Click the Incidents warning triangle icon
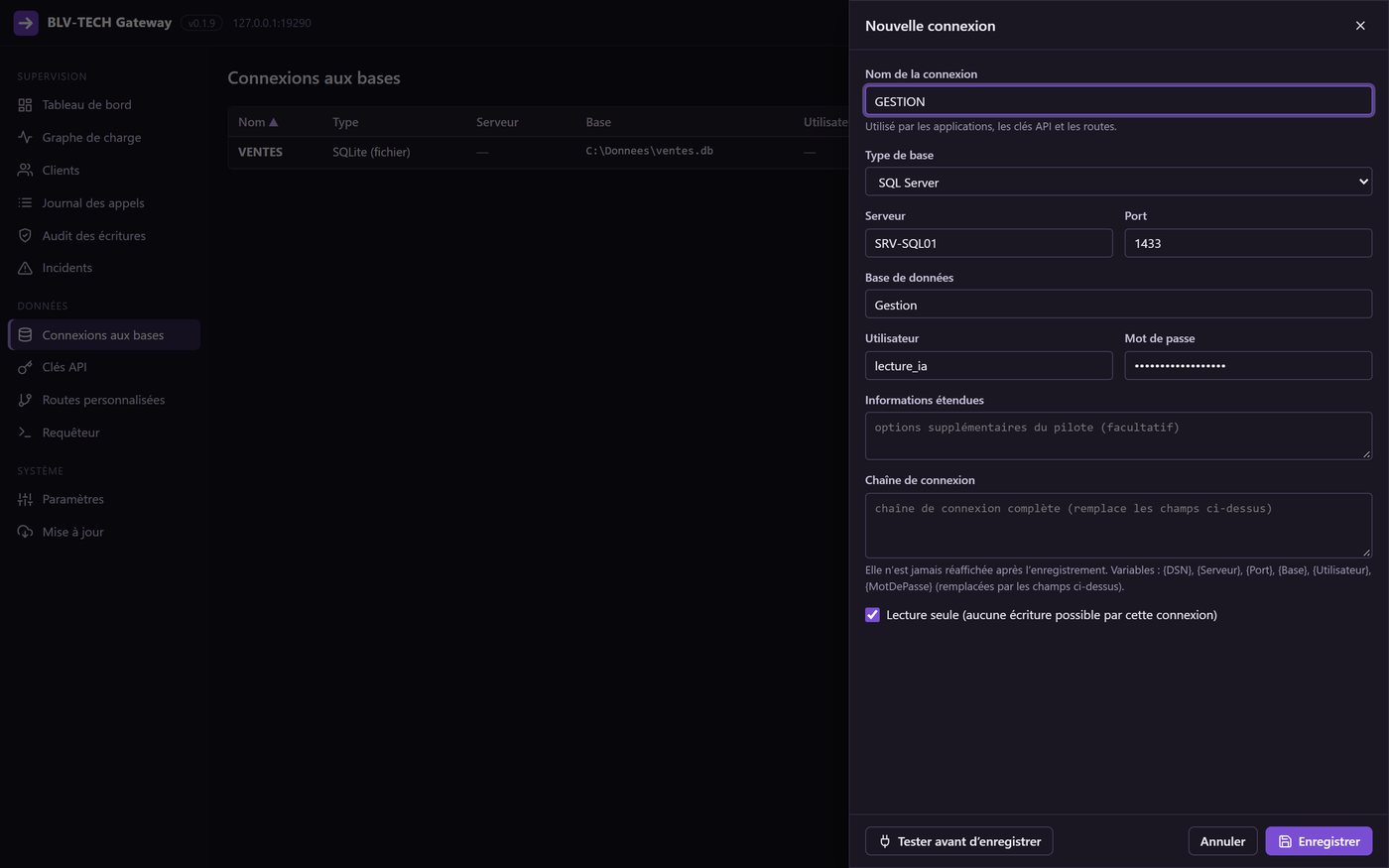The image size is (1389, 868). 25,268
